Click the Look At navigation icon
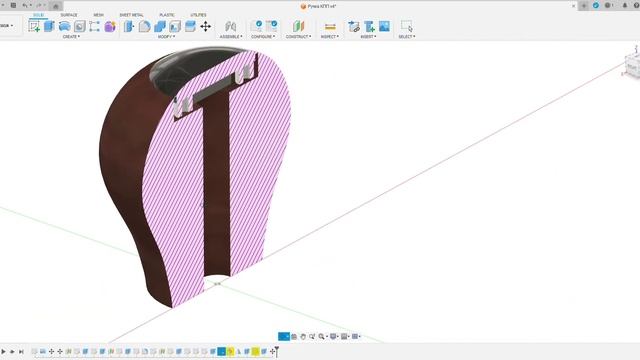The width and height of the screenshot is (640, 360). [x=294, y=336]
